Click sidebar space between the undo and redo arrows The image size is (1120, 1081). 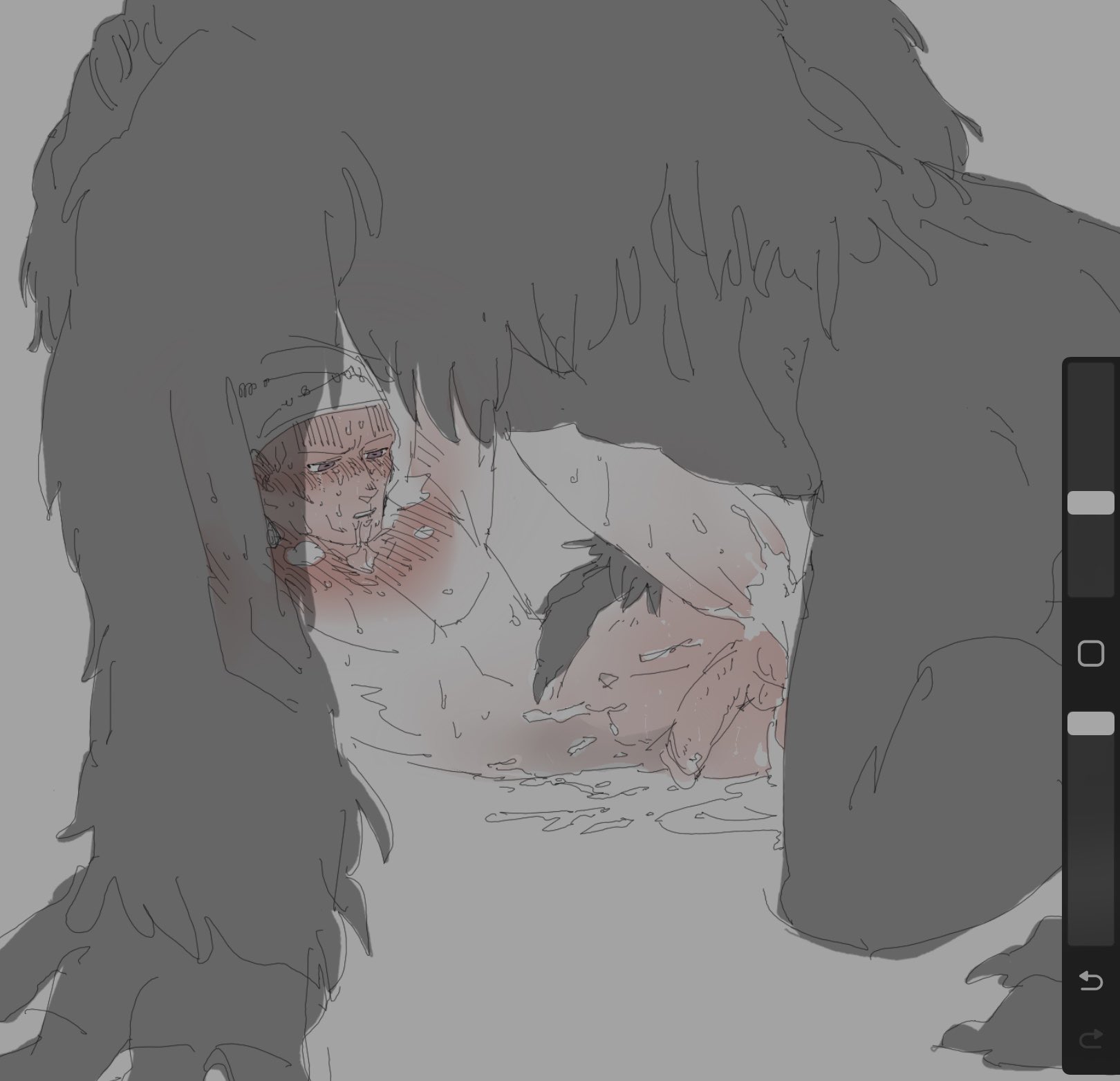click(1090, 1010)
